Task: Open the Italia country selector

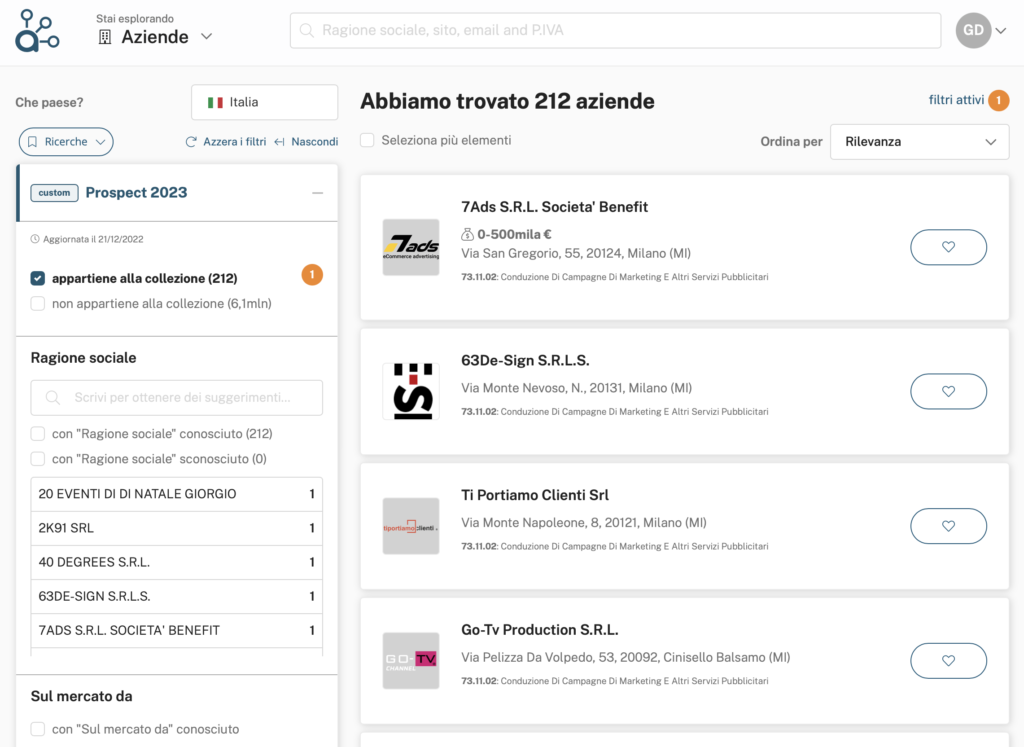Action: point(264,102)
